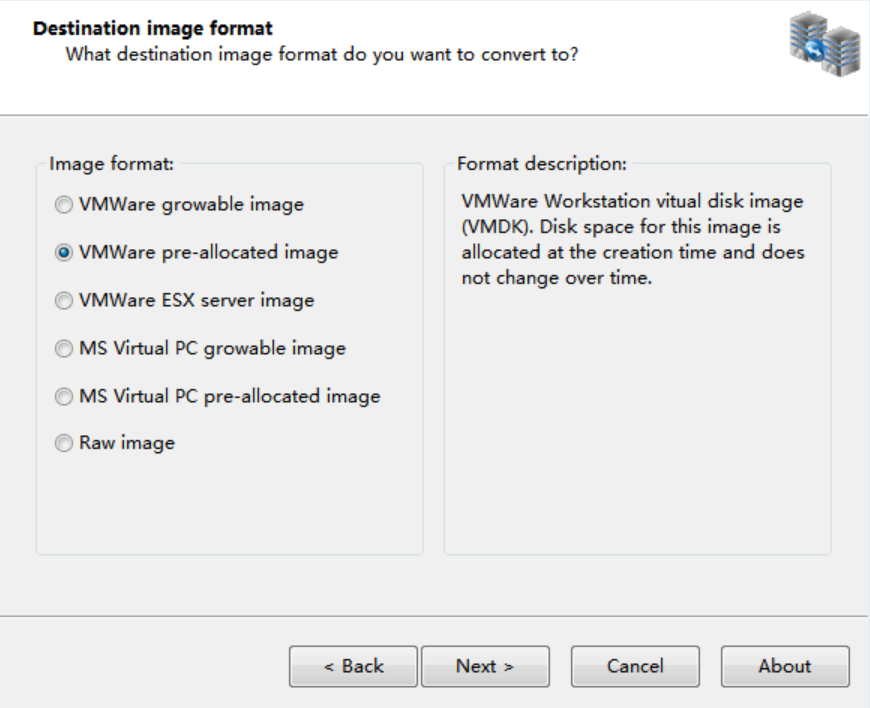This screenshot has height=708, width=870.
Task: Click the 'Raw image' option label text
Action: point(127,443)
